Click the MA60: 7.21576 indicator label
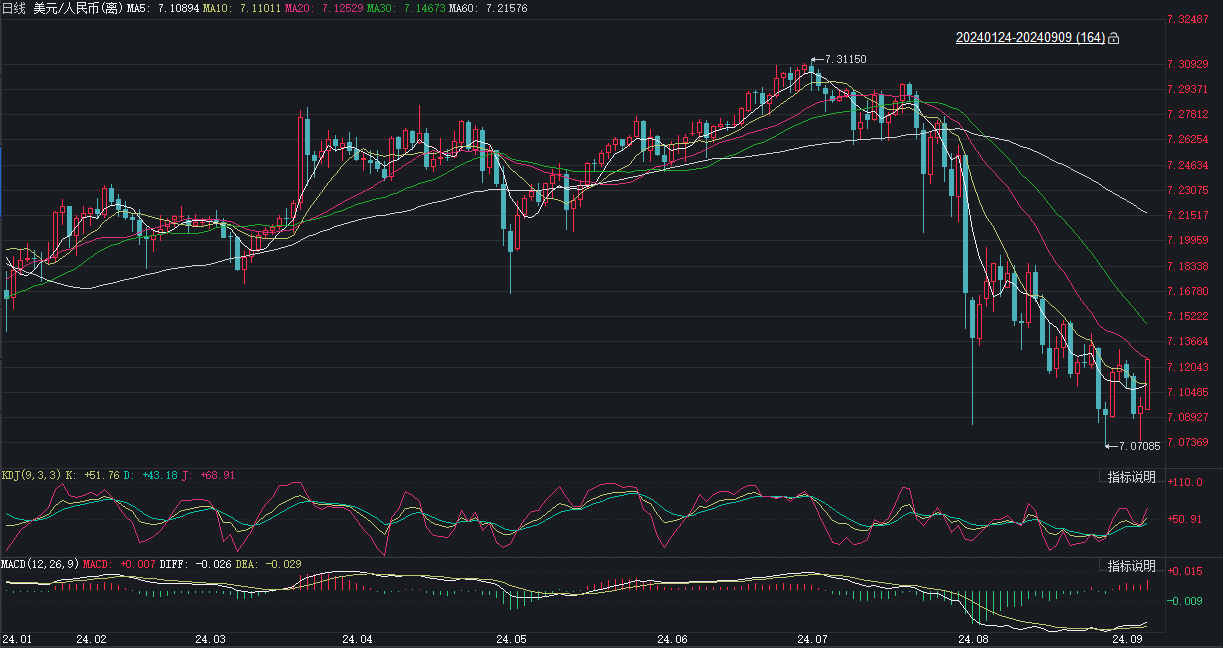Image resolution: width=1223 pixels, height=648 pixels. (487, 8)
